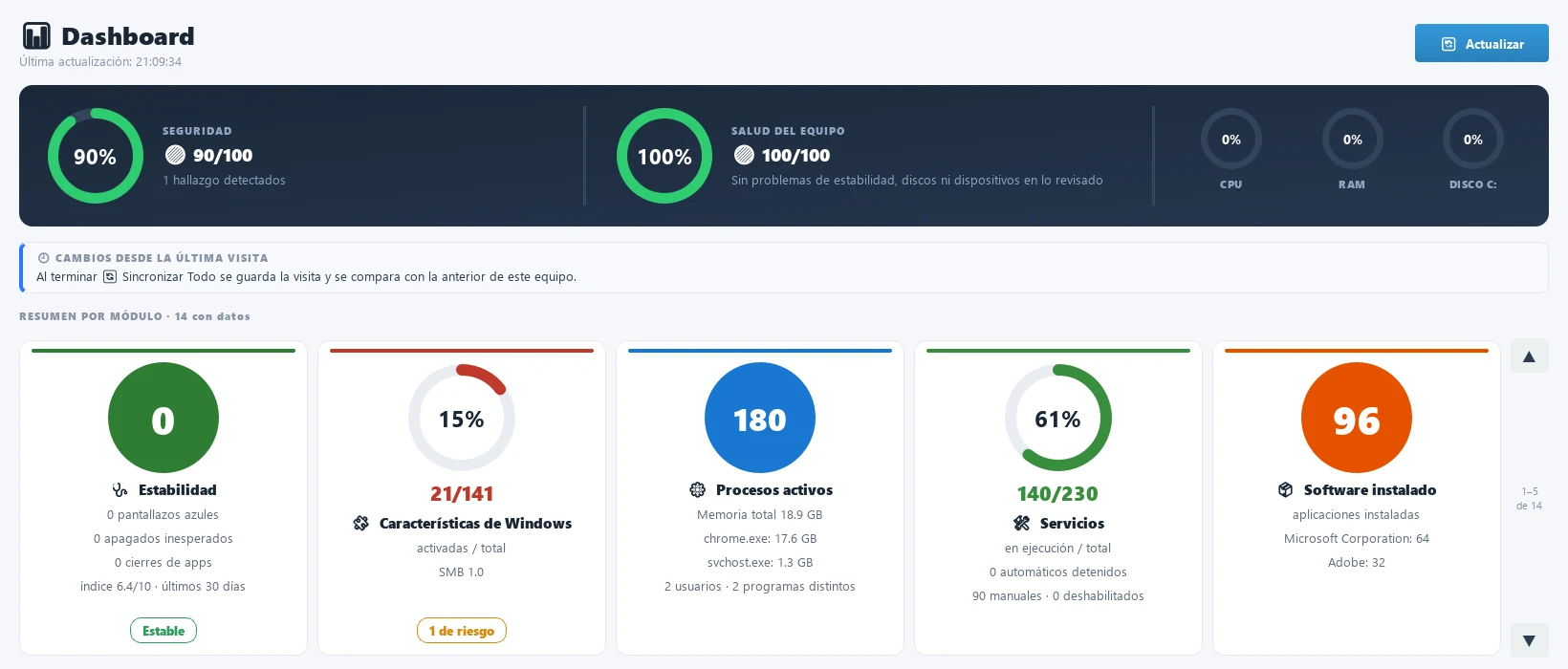This screenshot has width=1568, height=669.
Task: Click the 'SMB 1.0' line
Action: coord(462,572)
